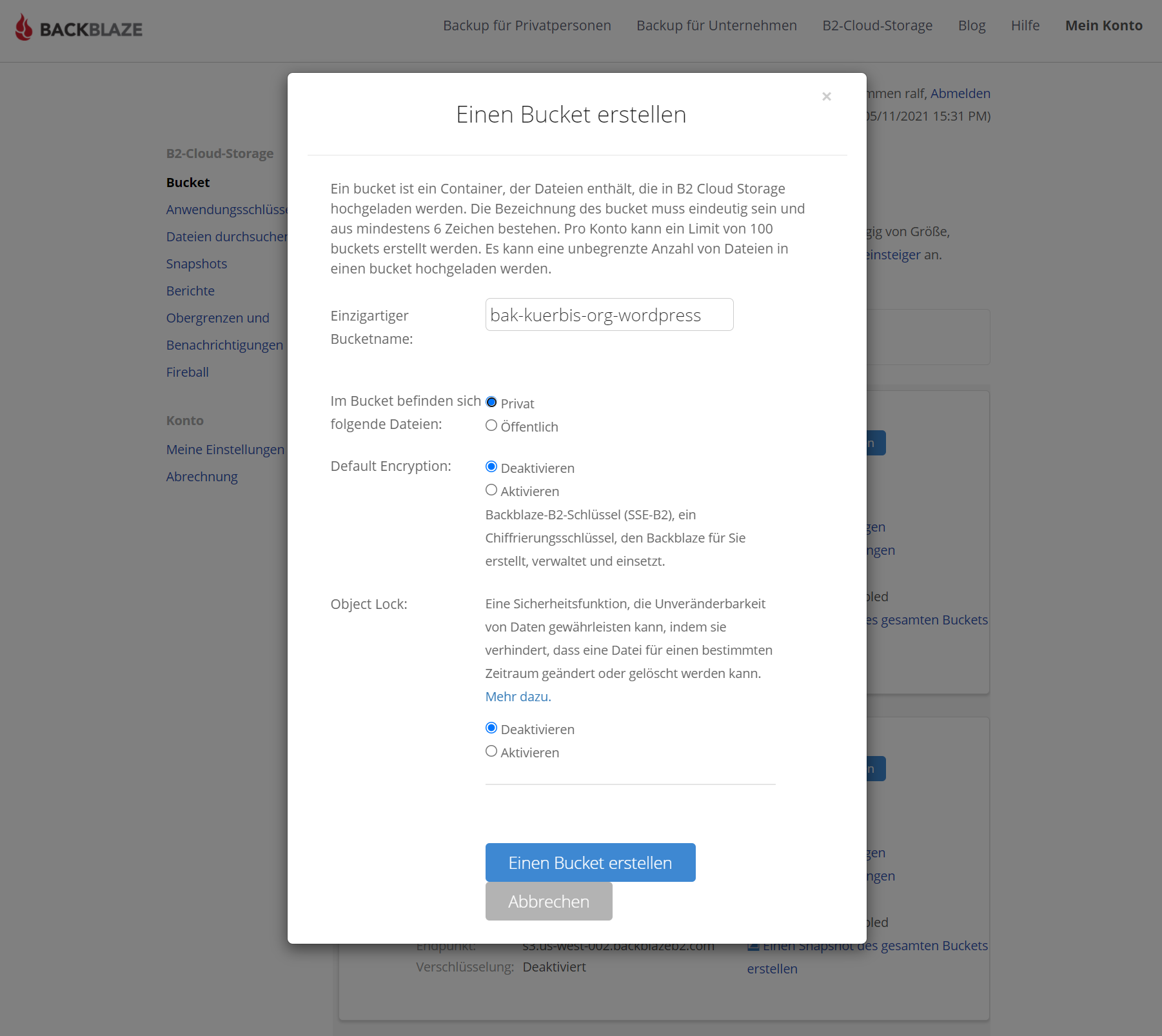Click the Abmelden link
1162x1036 pixels.
point(960,94)
